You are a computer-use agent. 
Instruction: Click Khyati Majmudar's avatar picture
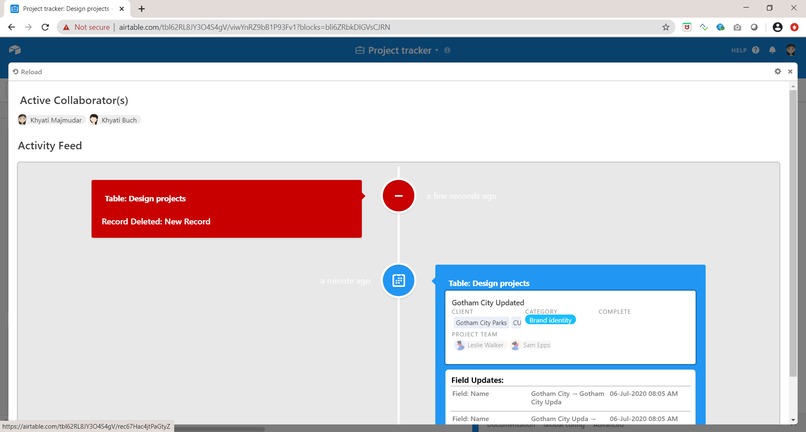(22, 120)
